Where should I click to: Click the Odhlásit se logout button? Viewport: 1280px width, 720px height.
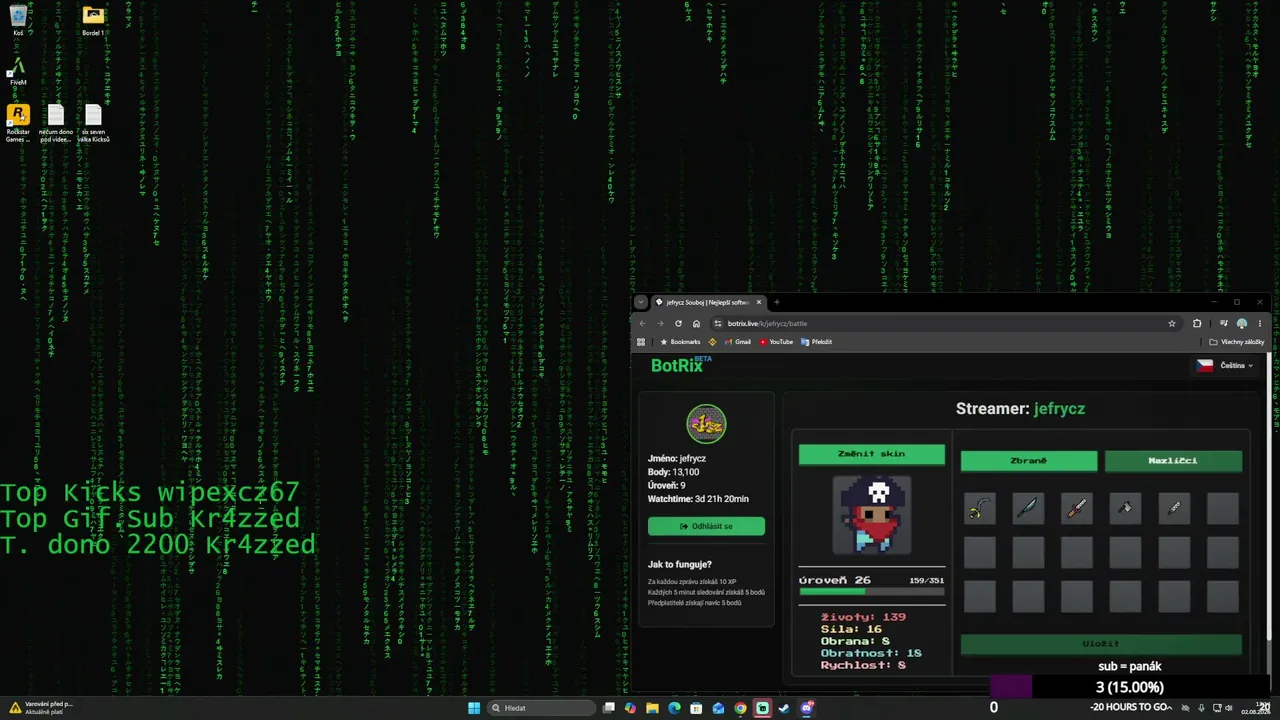coord(706,526)
